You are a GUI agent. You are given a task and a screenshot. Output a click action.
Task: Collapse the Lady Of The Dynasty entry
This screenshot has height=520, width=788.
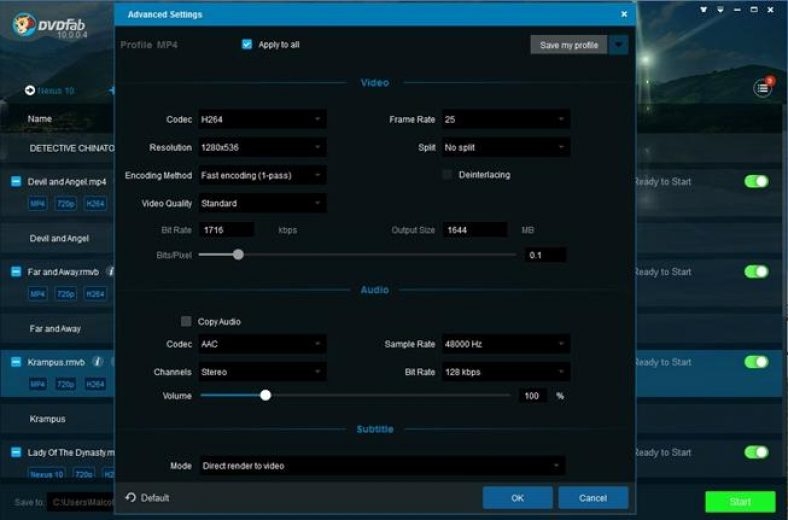[x=16, y=452]
